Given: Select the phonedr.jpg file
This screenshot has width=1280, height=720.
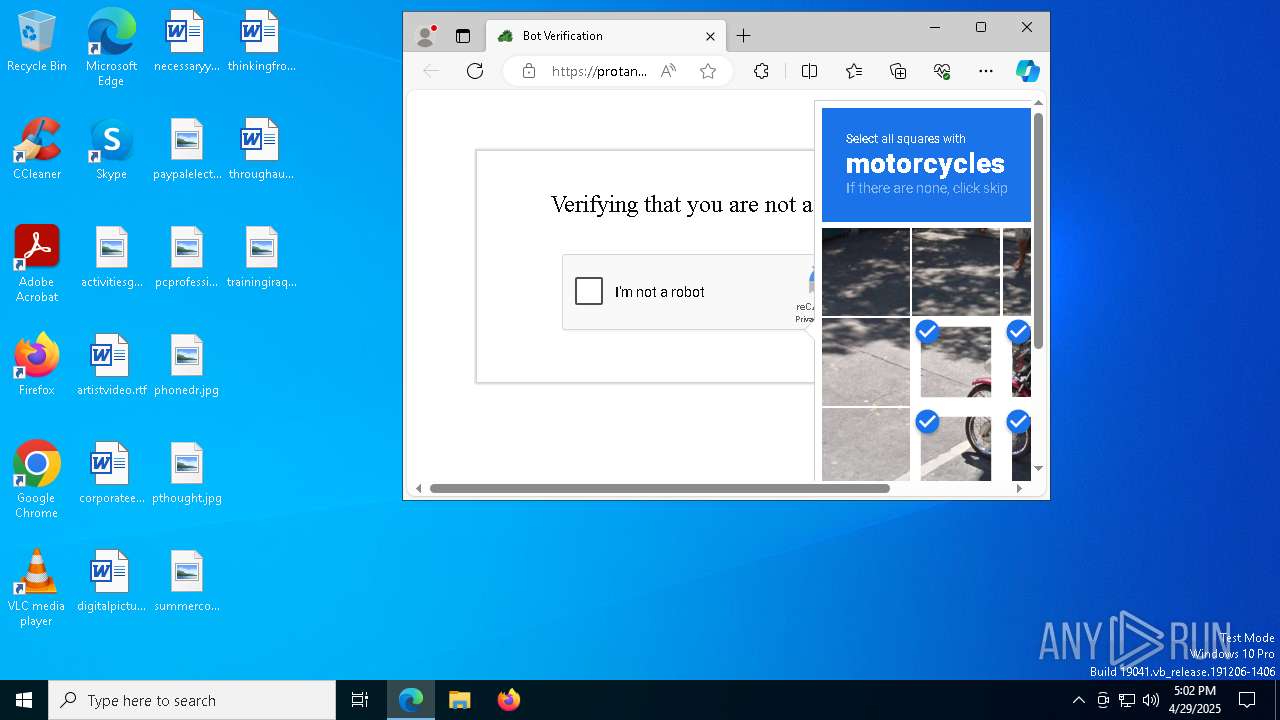Looking at the screenshot, I should 186,365.
